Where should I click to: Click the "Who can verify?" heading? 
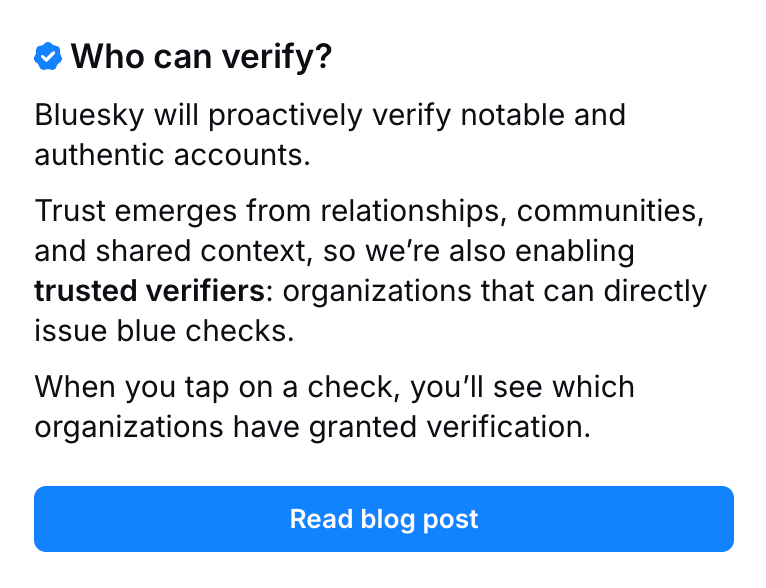point(200,57)
